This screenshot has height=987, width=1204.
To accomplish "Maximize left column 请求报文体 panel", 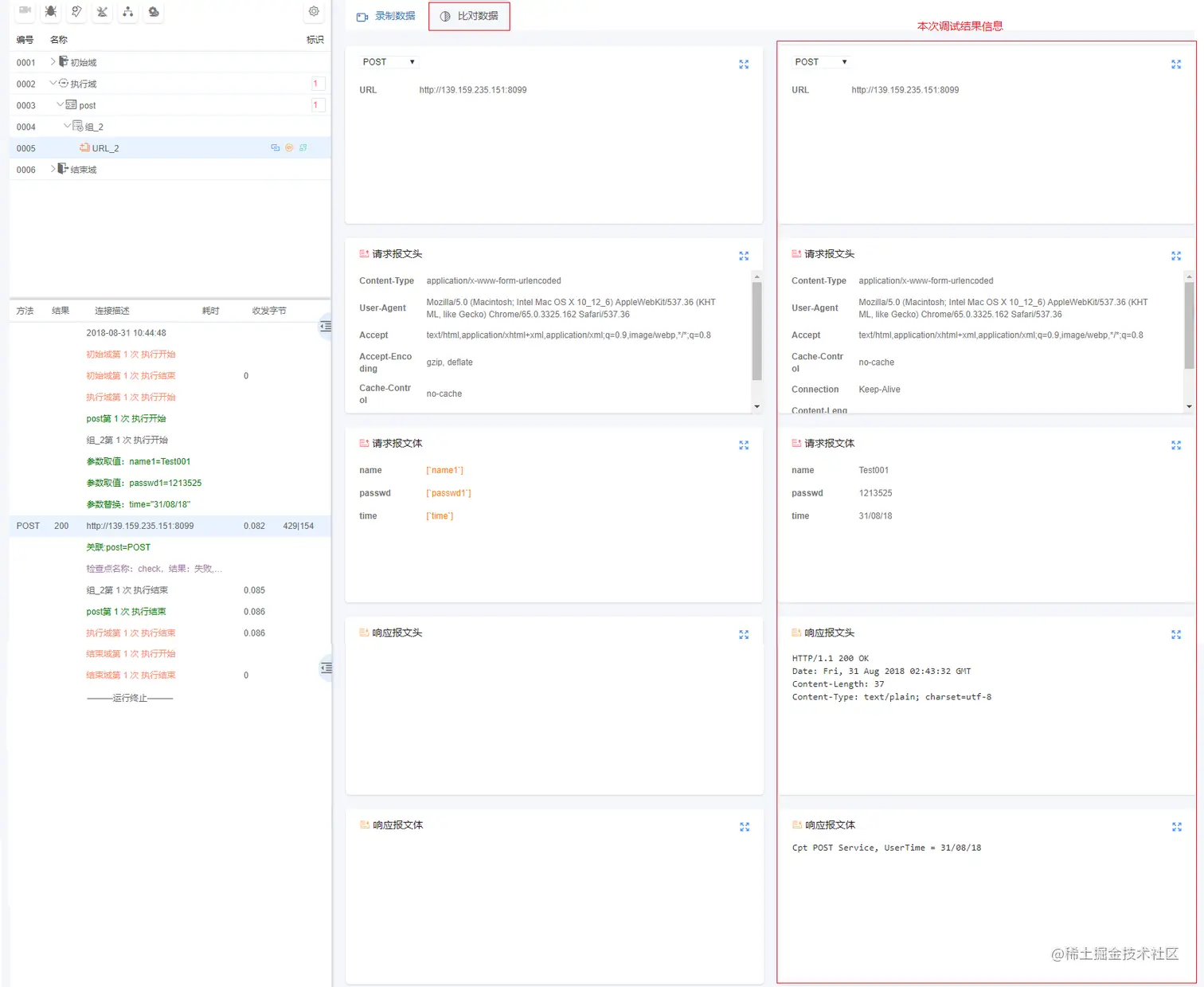I will [x=744, y=445].
